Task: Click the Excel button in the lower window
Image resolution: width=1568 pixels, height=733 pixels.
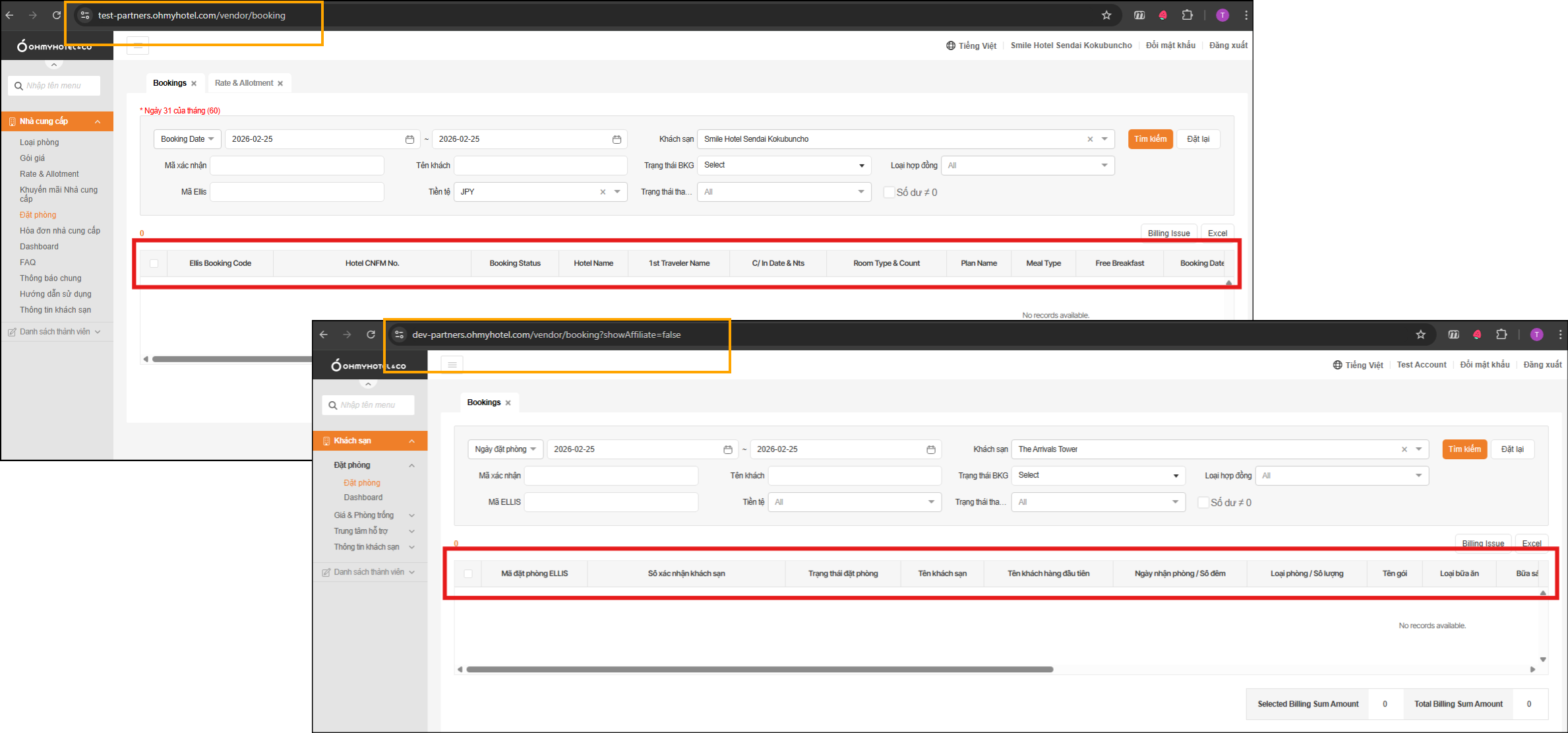Action: (1531, 543)
